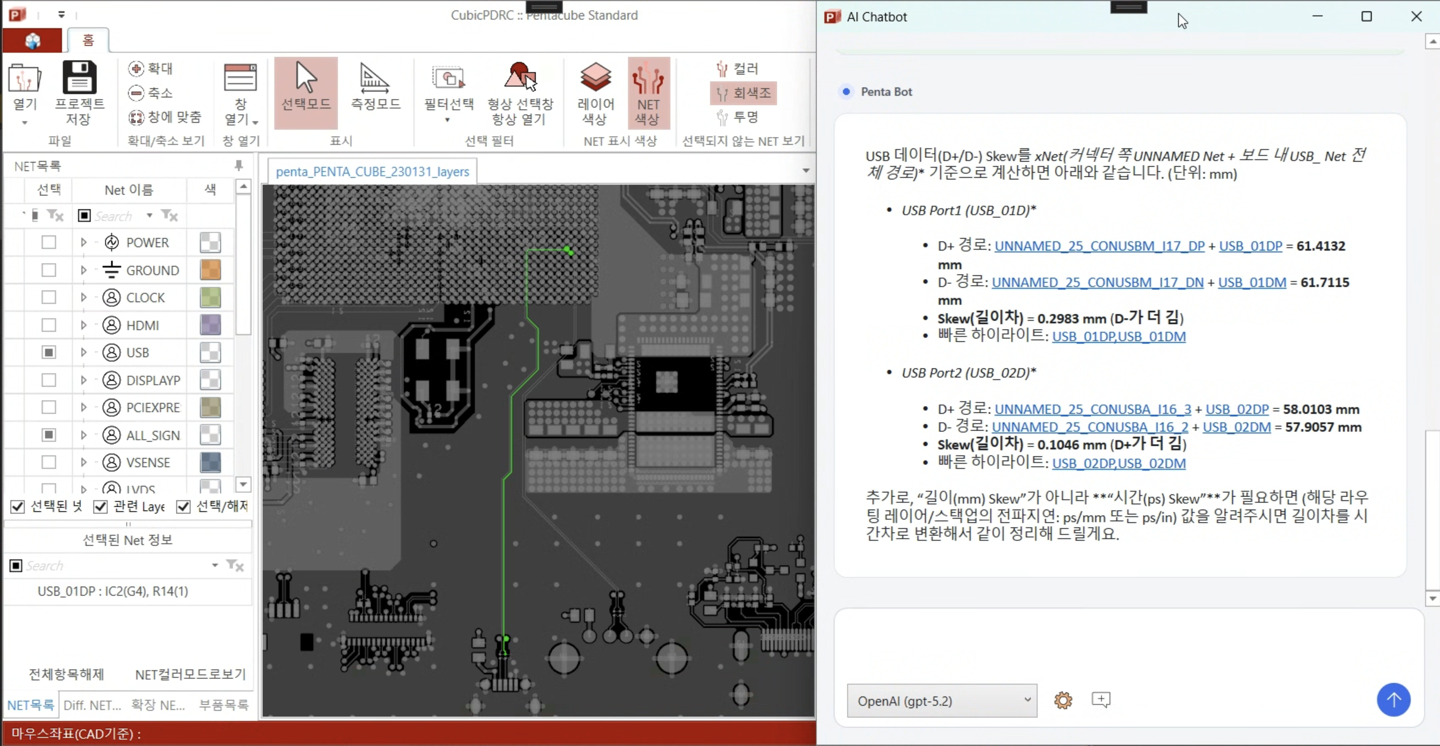Image resolution: width=1440 pixels, height=746 pixels.
Task: Open the penta_PENTA_CUBE_230131_layers tab
Action: pos(372,171)
